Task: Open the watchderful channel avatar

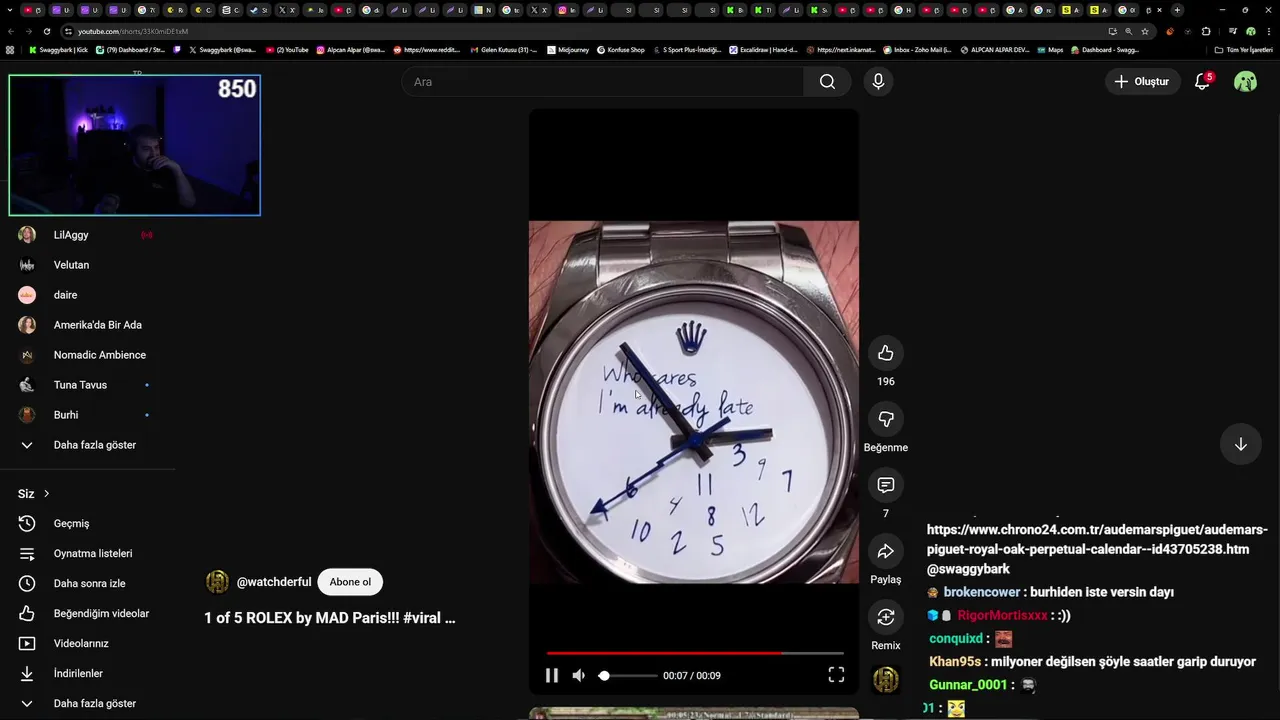Action: coord(217,582)
